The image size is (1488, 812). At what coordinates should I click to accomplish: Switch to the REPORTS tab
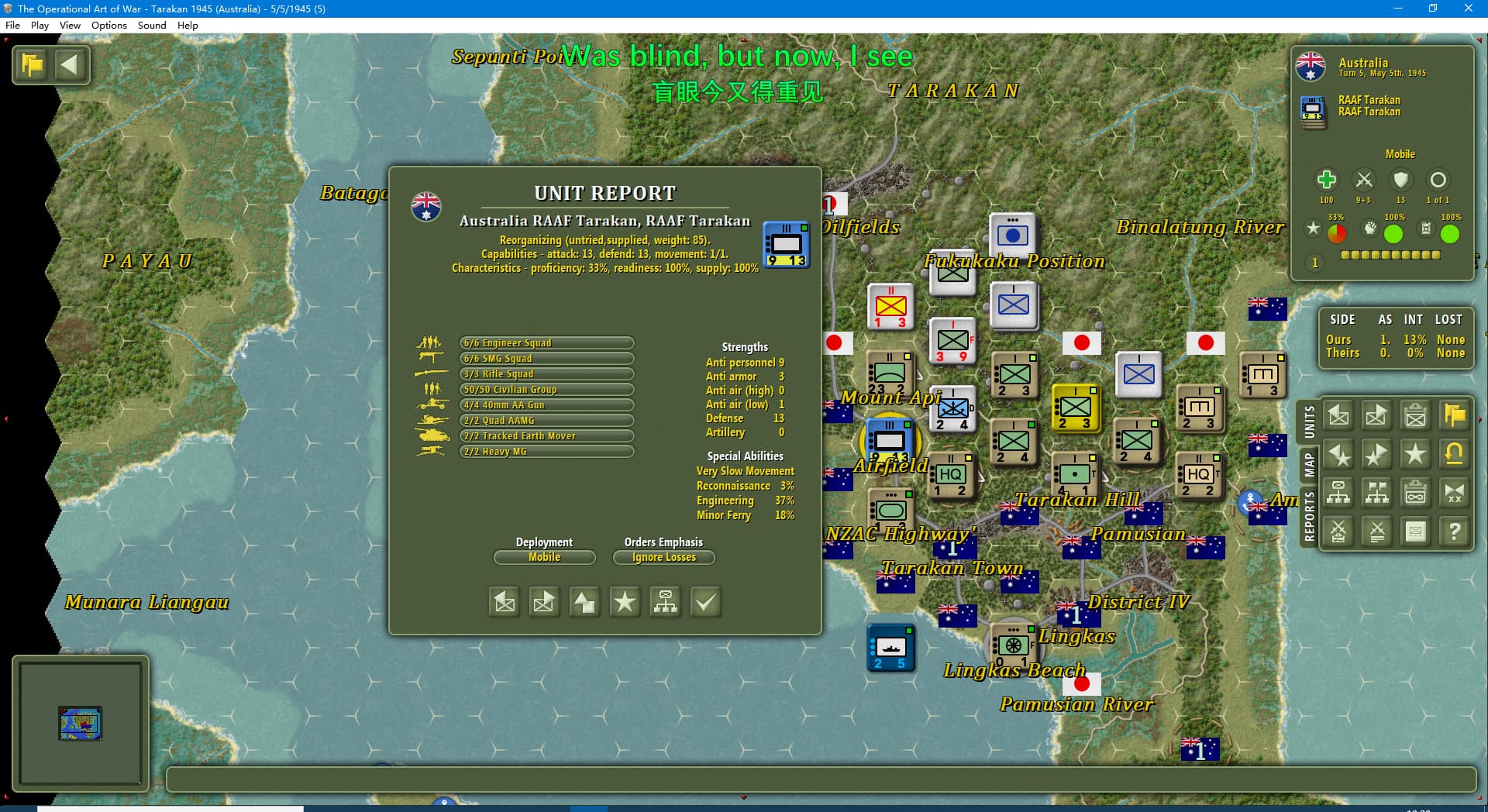[1309, 516]
